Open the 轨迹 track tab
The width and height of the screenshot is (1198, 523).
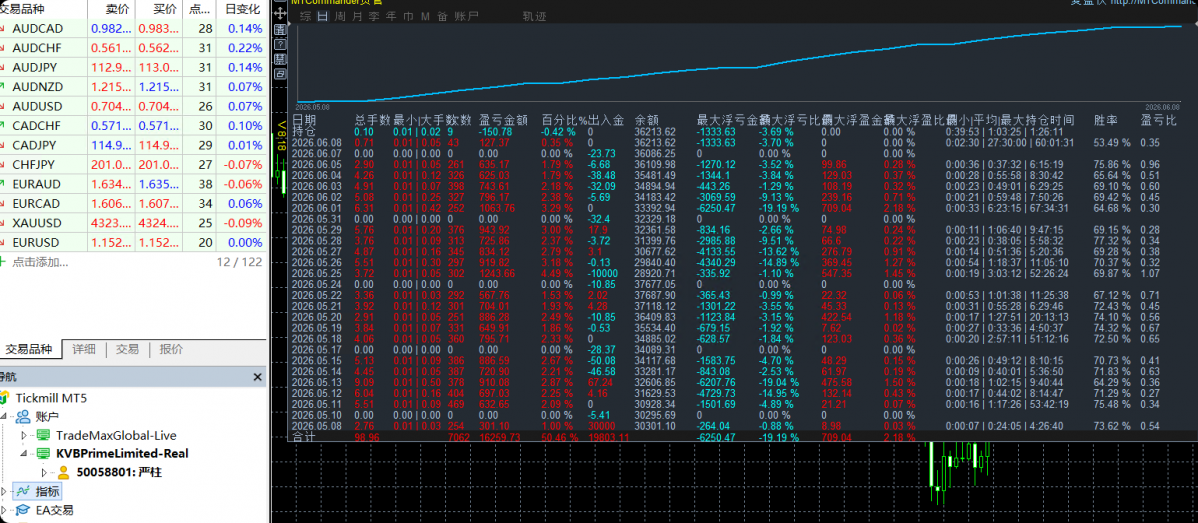point(534,16)
